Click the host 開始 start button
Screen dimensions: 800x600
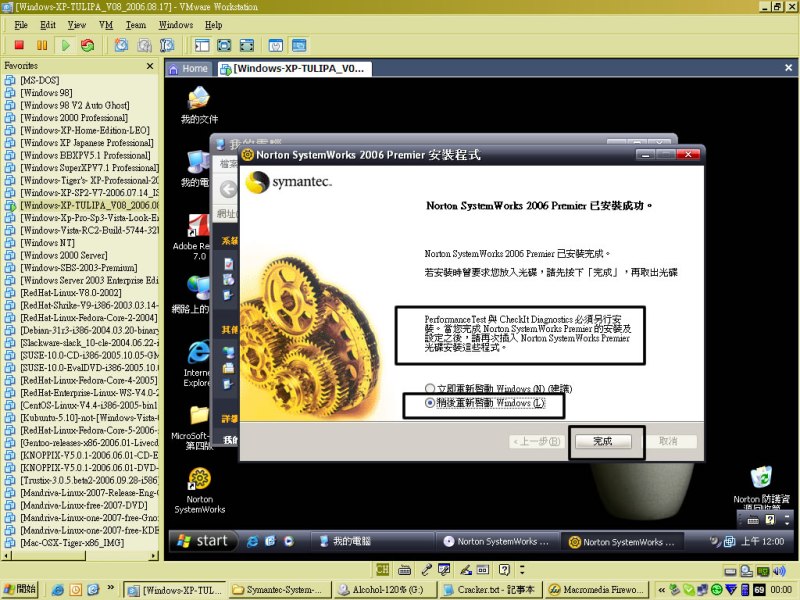[20, 589]
